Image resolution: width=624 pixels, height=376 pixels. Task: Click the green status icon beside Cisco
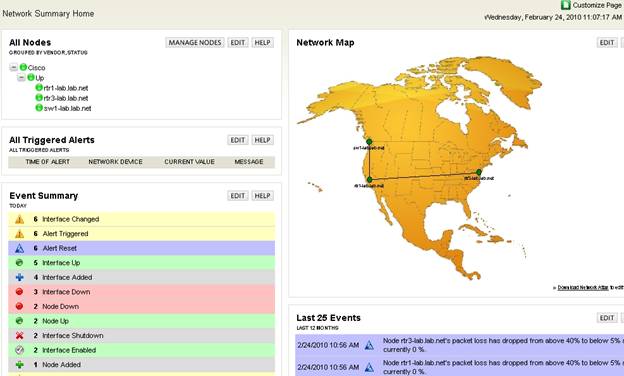coord(23,67)
